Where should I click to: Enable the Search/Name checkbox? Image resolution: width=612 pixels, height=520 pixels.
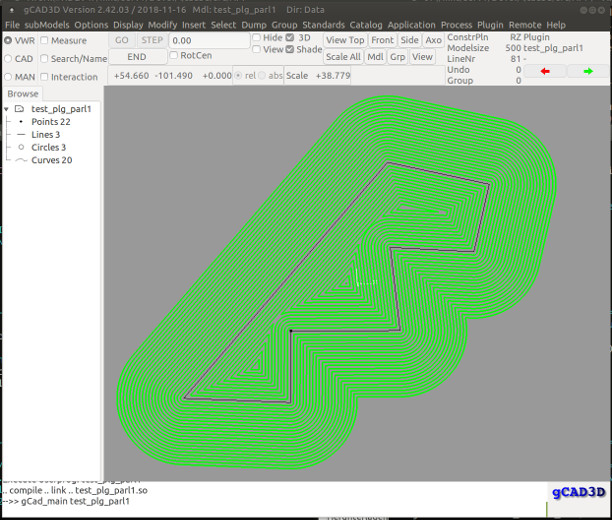(44, 59)
